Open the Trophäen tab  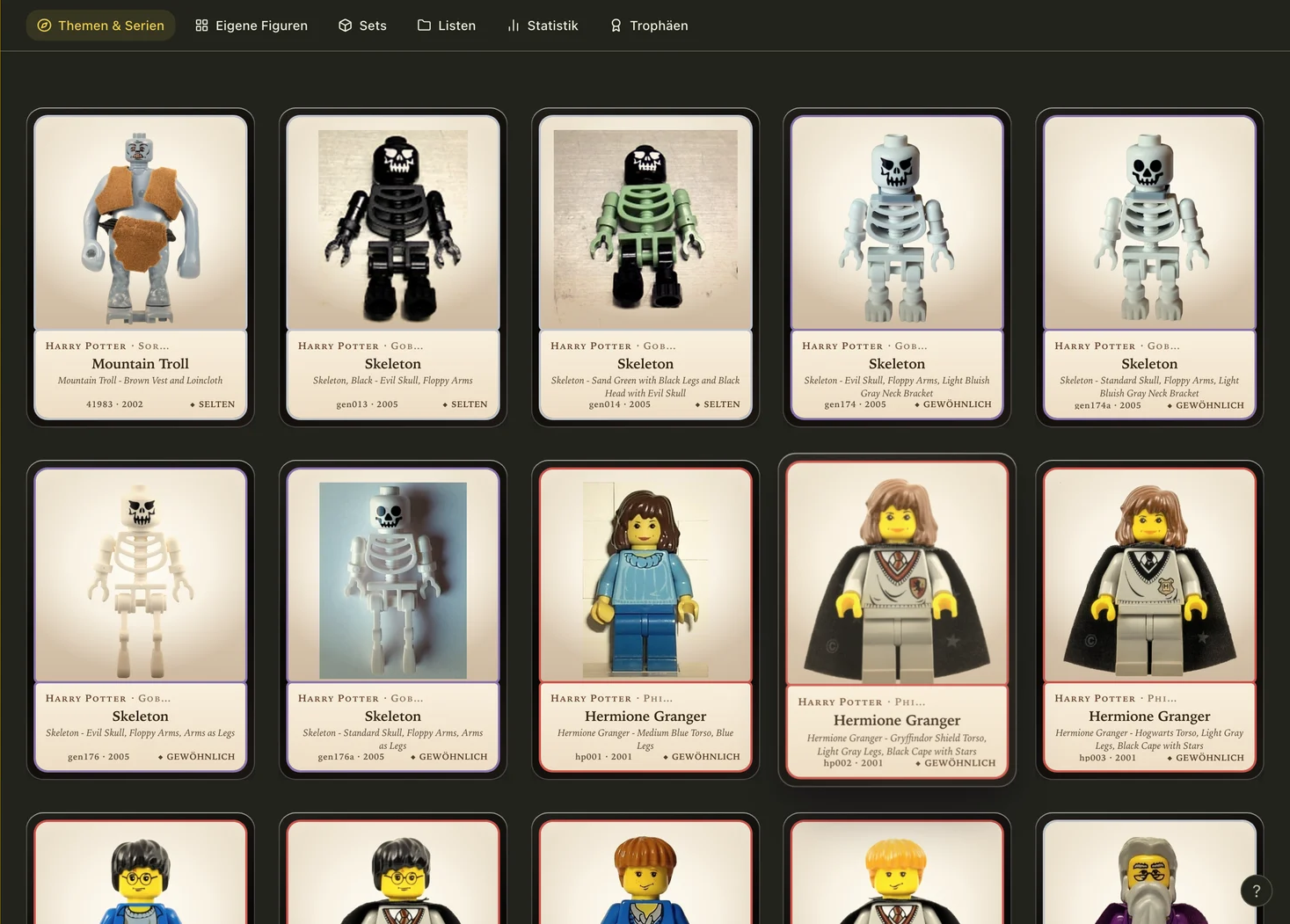click(x=649, y=25)
